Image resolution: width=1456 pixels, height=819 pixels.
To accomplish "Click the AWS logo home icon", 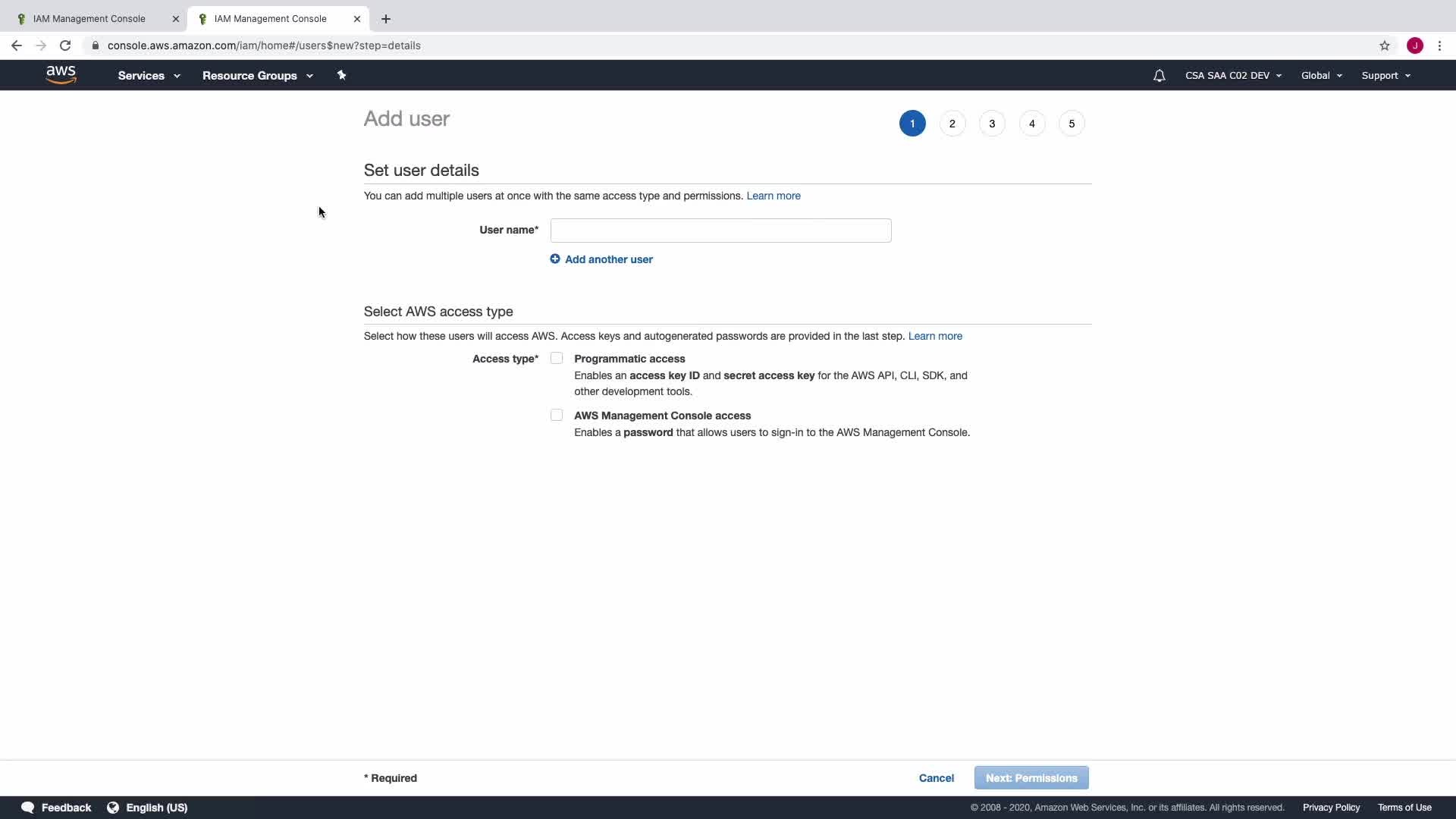I will coord(61,74).
